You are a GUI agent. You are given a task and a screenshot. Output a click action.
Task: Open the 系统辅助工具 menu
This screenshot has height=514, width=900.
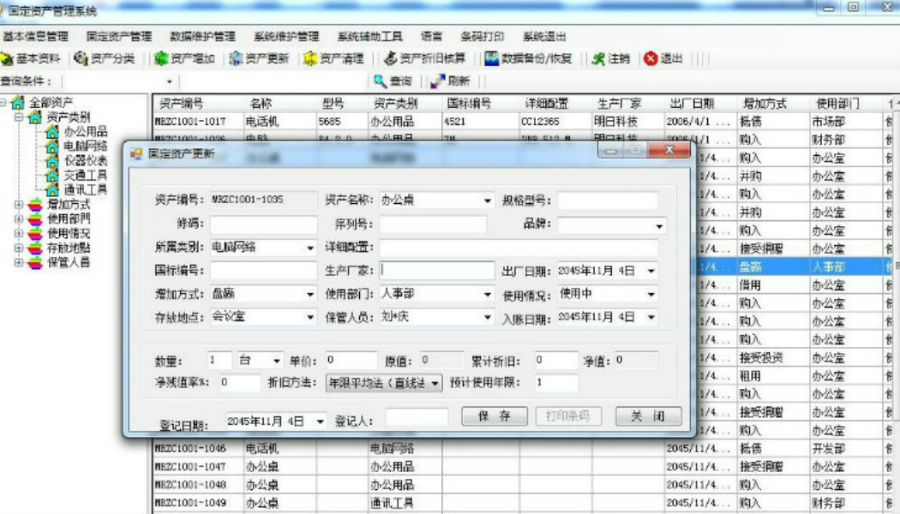370,36
